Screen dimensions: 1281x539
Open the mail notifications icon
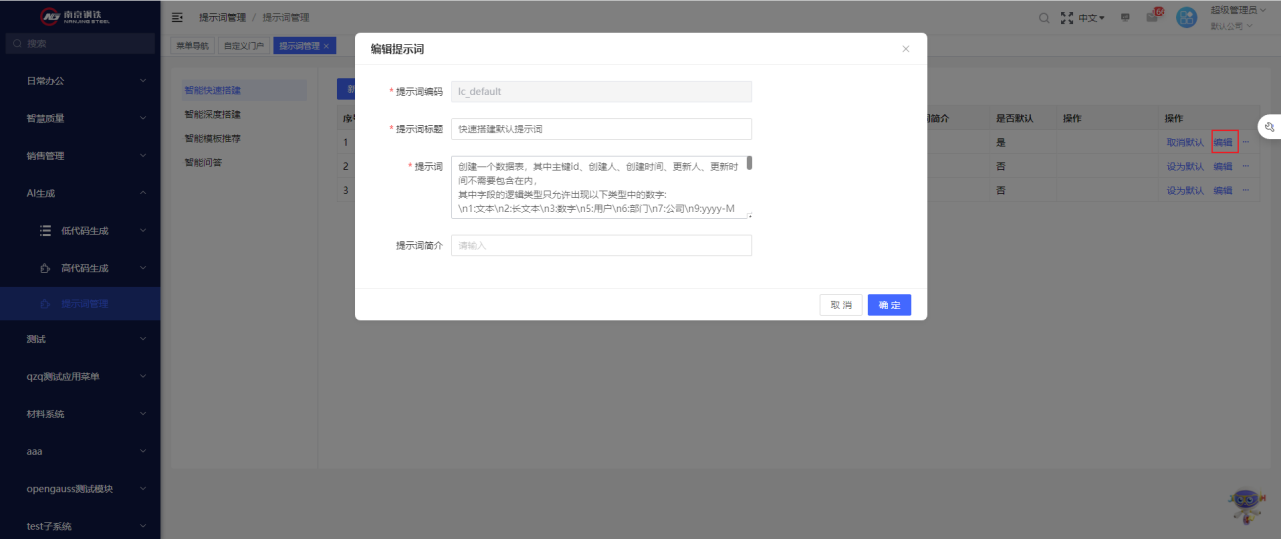(1152, 17)
